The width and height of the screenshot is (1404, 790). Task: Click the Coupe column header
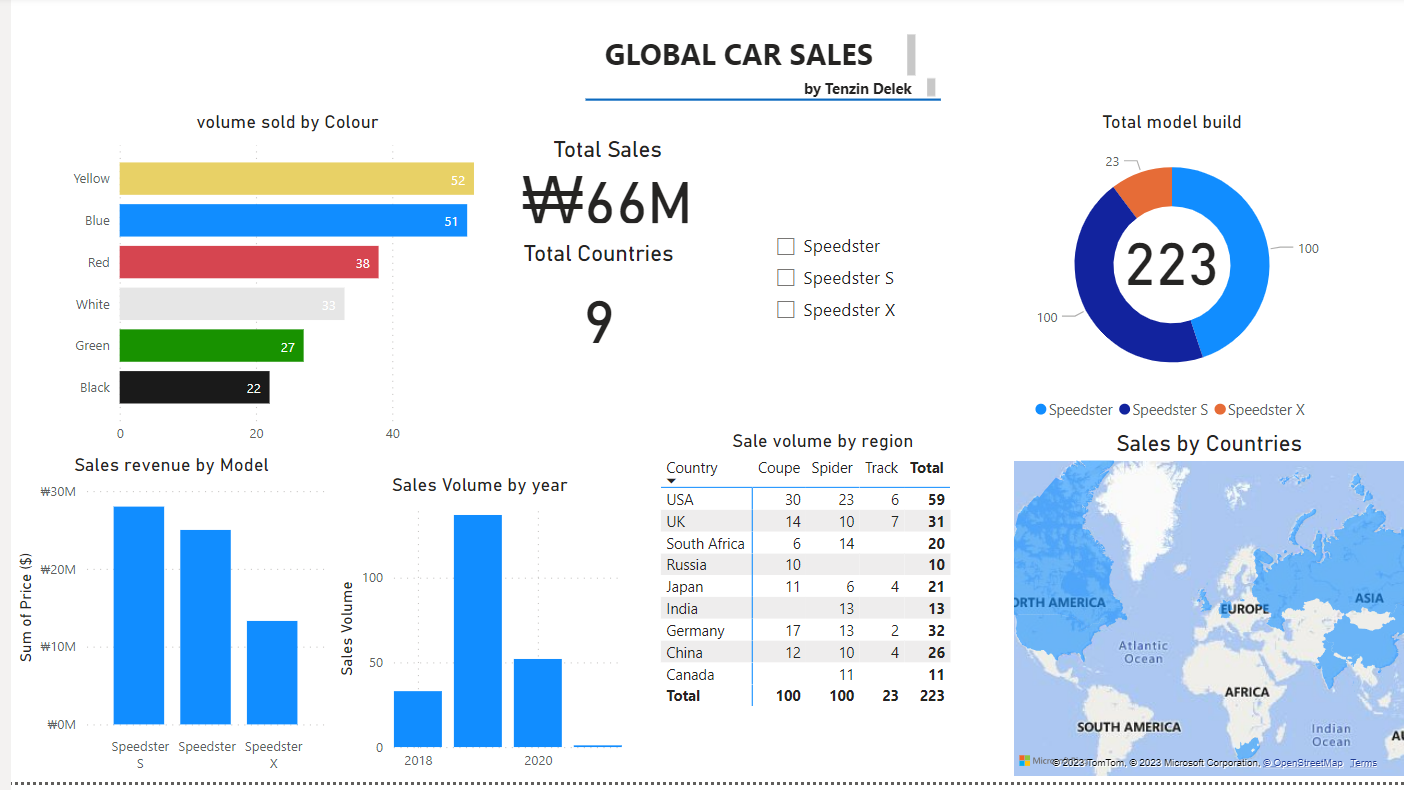tap(779, 468)
